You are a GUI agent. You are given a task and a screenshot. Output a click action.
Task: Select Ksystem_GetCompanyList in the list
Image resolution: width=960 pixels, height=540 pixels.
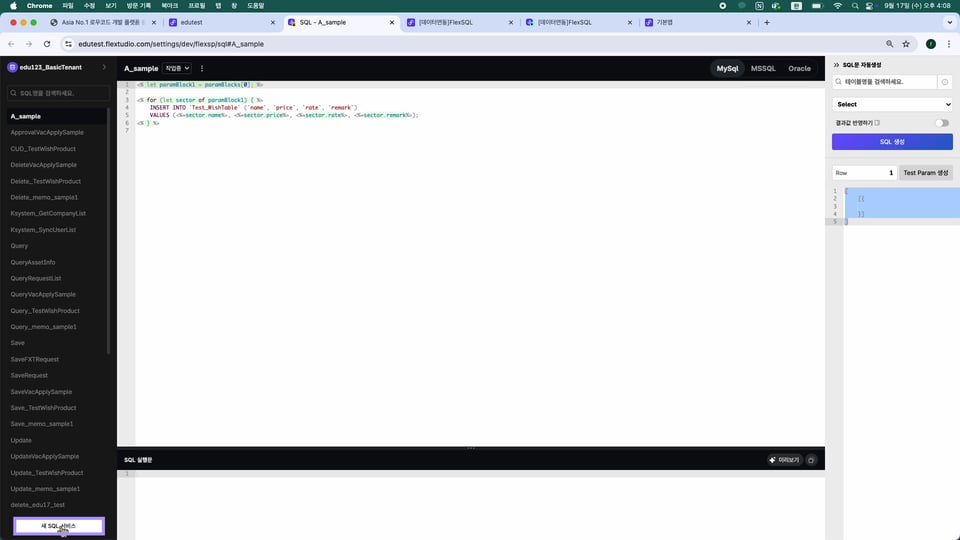[x=48, y=213]
